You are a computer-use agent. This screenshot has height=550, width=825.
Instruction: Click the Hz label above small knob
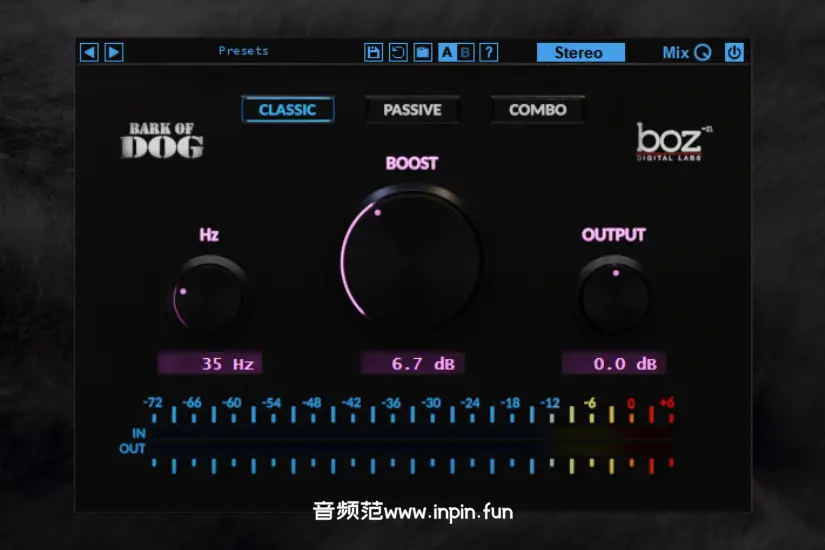tap(209, 235)
